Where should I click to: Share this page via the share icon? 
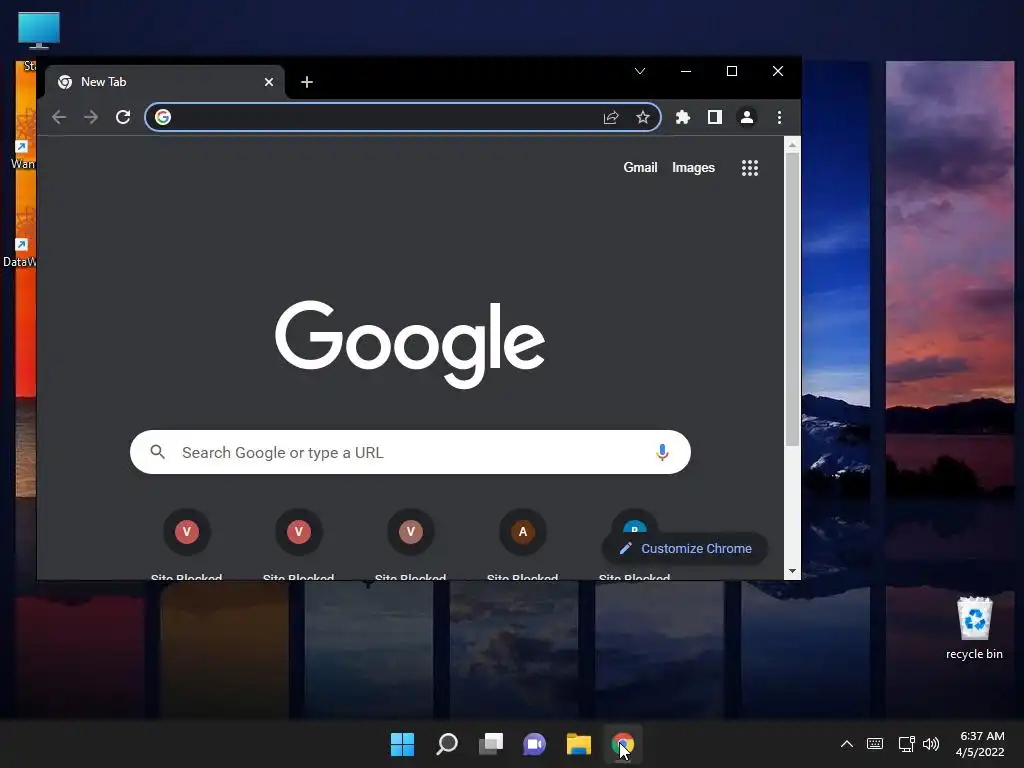[611, 118]
